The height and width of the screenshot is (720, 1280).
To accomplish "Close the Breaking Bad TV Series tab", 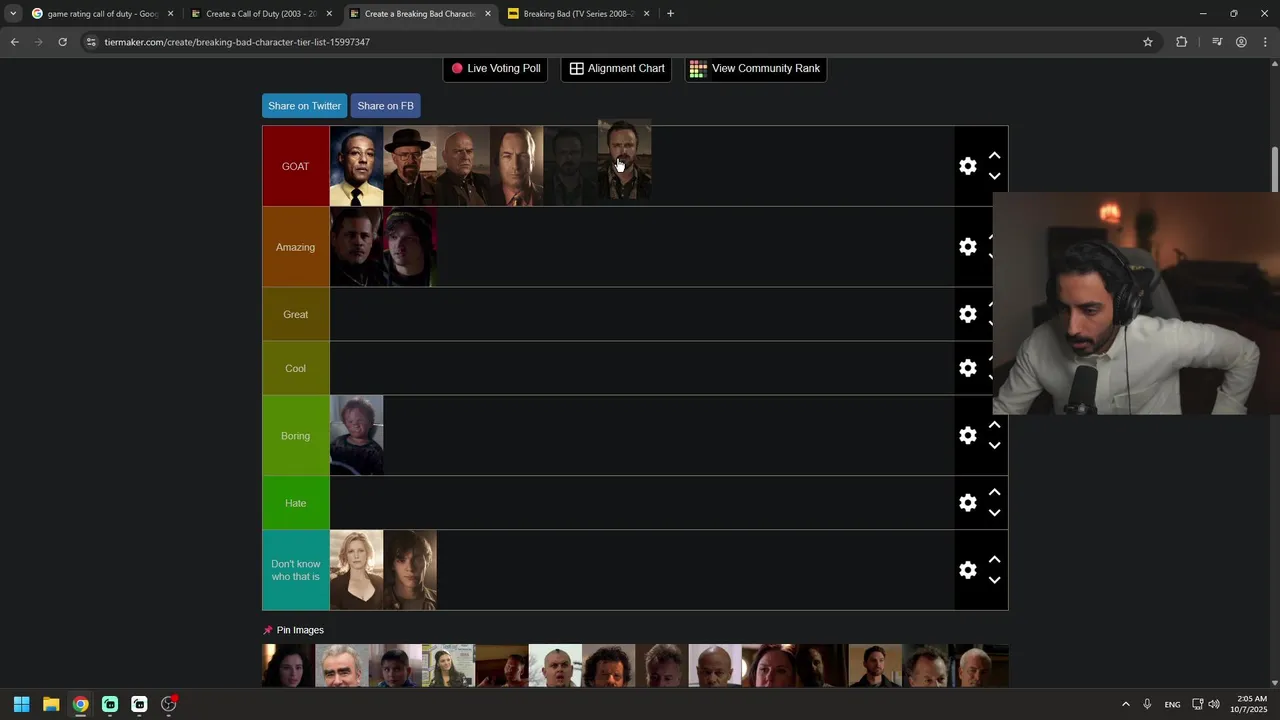I will 646,14.
